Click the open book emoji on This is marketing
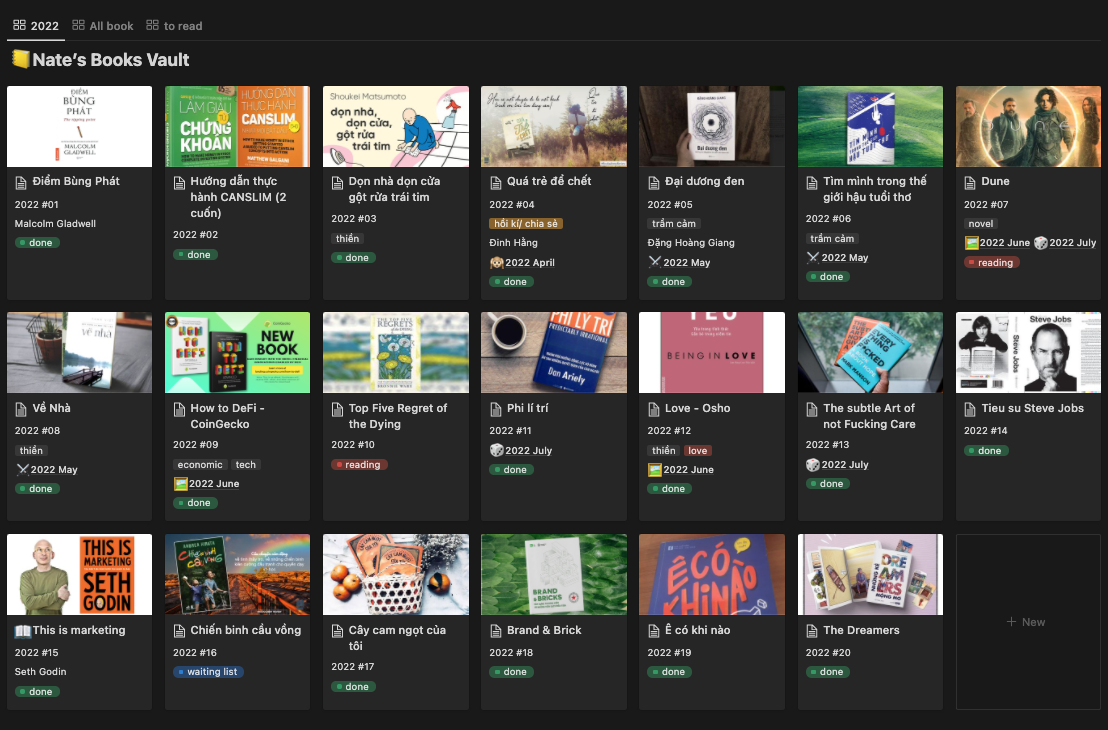 tap(23, 631)
